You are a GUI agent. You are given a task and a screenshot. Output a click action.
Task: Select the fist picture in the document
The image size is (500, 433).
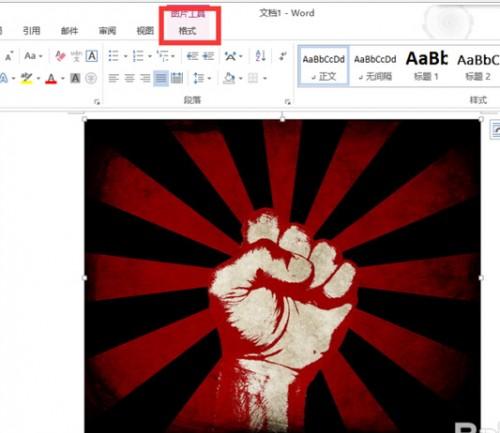pyautogui.click(x=282, y=276)
